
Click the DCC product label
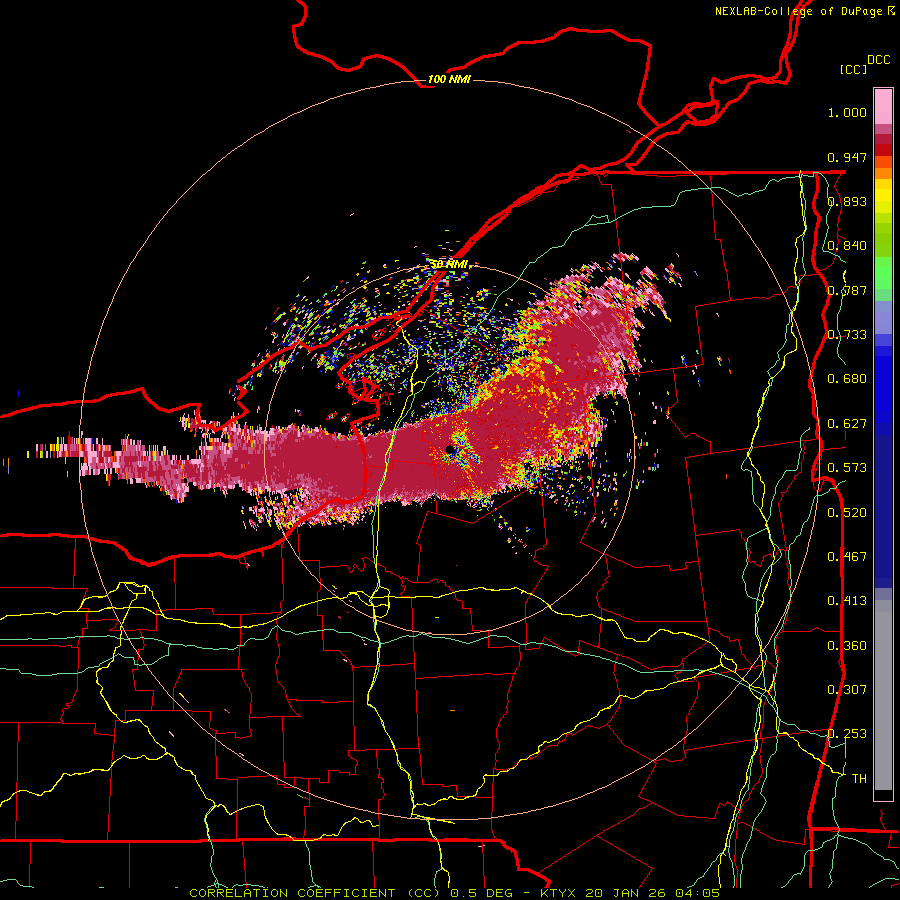pos(878,60)
